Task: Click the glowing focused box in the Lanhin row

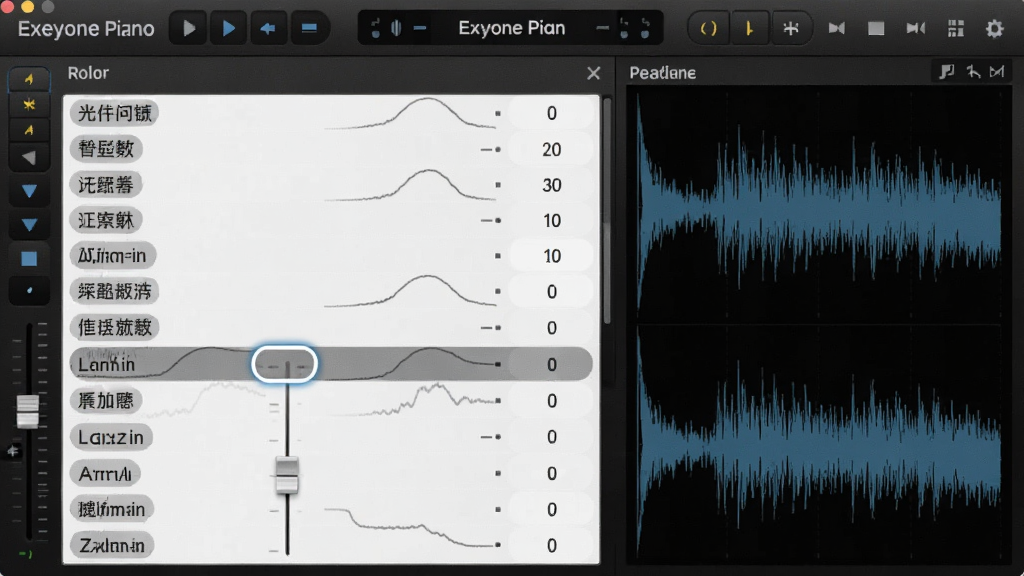Action: pos(285,364)
